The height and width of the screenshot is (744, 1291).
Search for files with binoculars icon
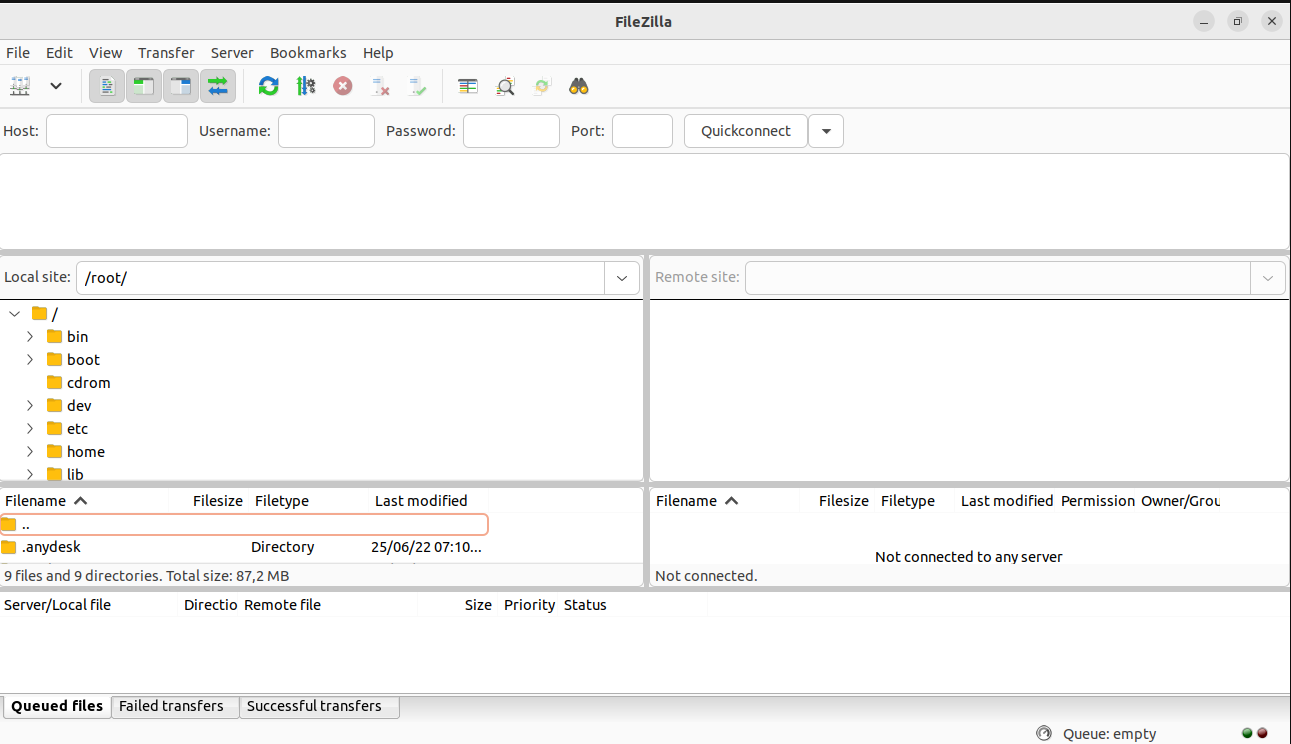click(579, 86)
